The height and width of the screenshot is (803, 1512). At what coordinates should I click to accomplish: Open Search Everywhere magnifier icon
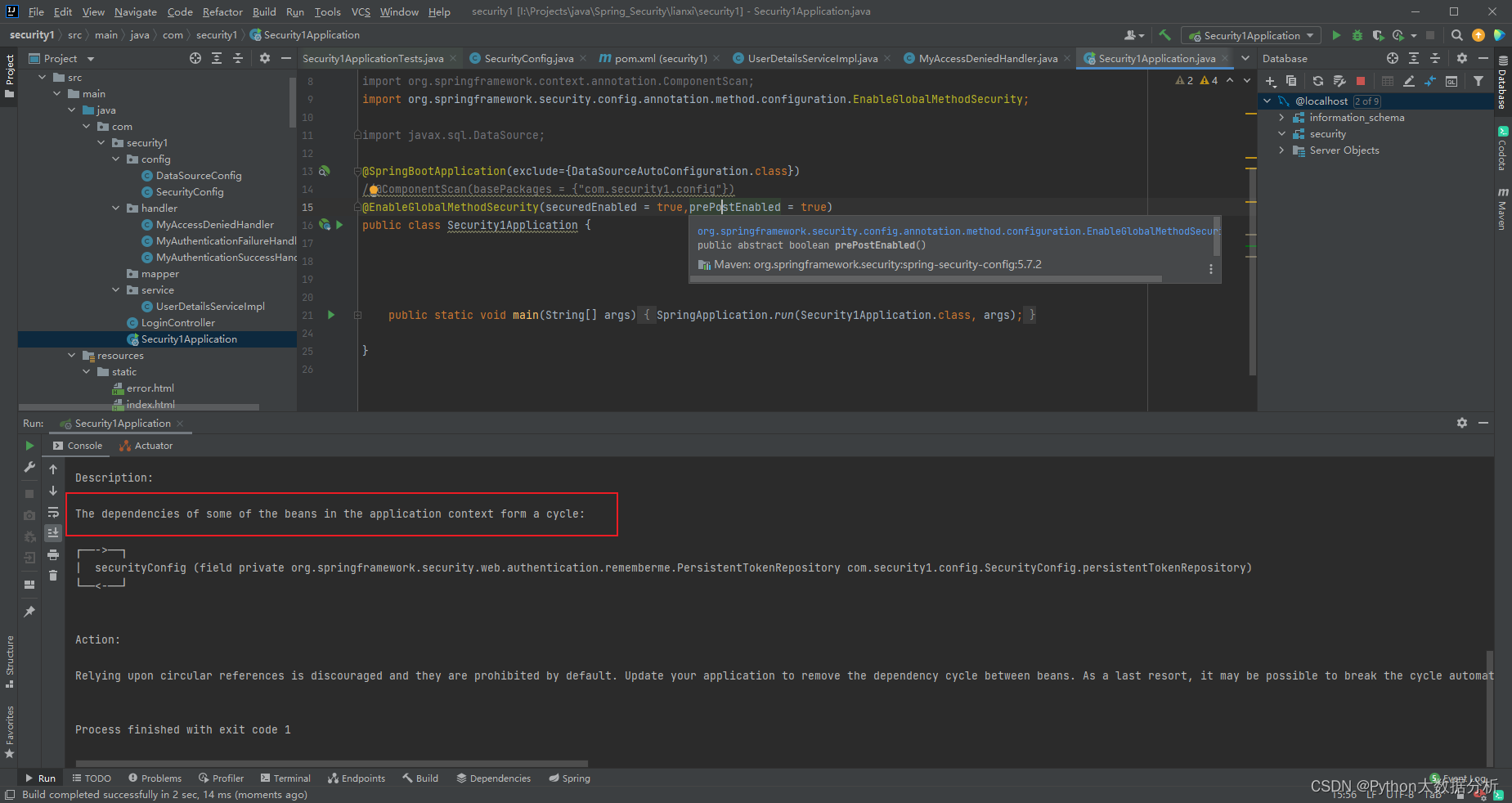[x=1457, y=35]
